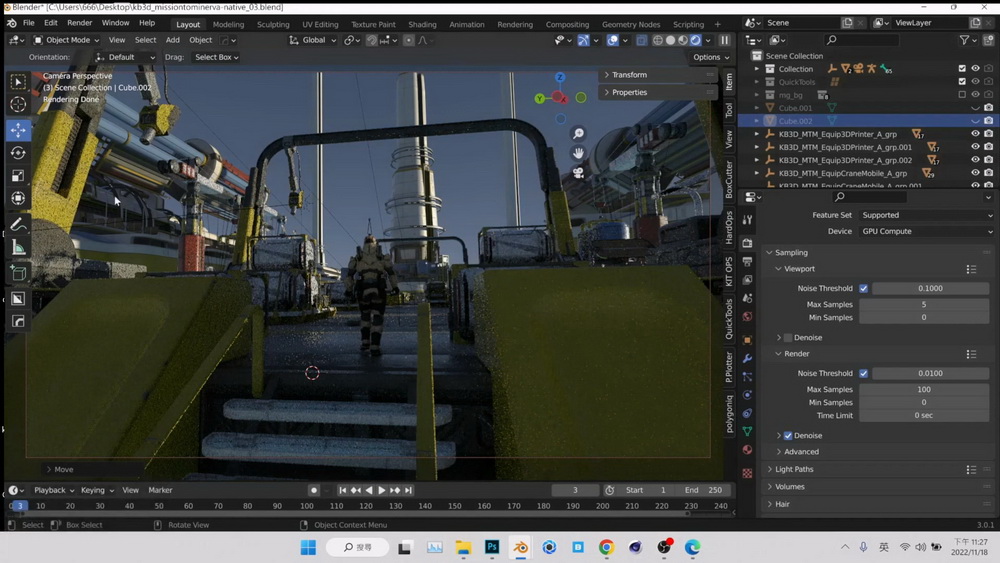
Task: Click the viewport zoom magnifier icon
Action: pos(578,134)
